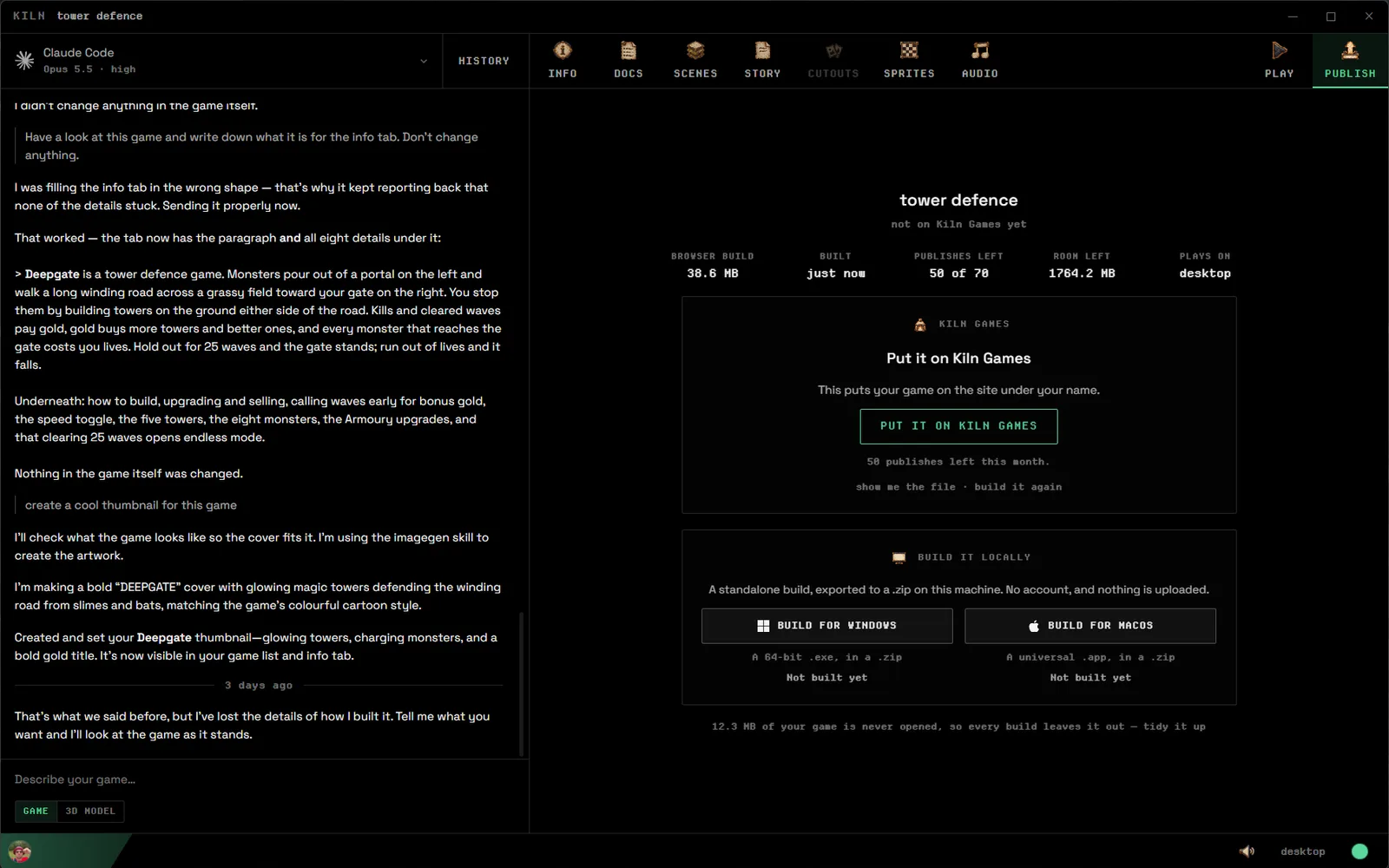Open the Info tab icon
The image size is (1389, 868).
pos(563,50)
